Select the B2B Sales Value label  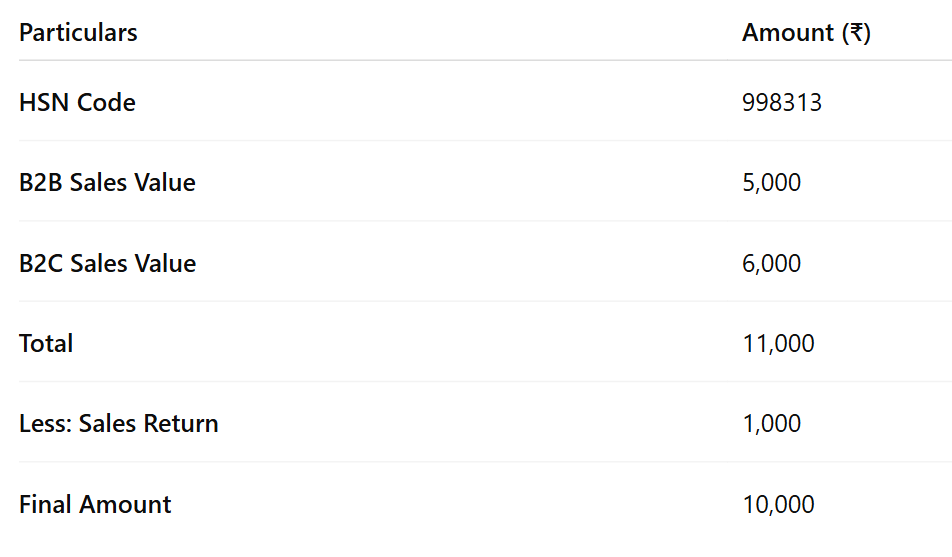[x=107, y=183]
